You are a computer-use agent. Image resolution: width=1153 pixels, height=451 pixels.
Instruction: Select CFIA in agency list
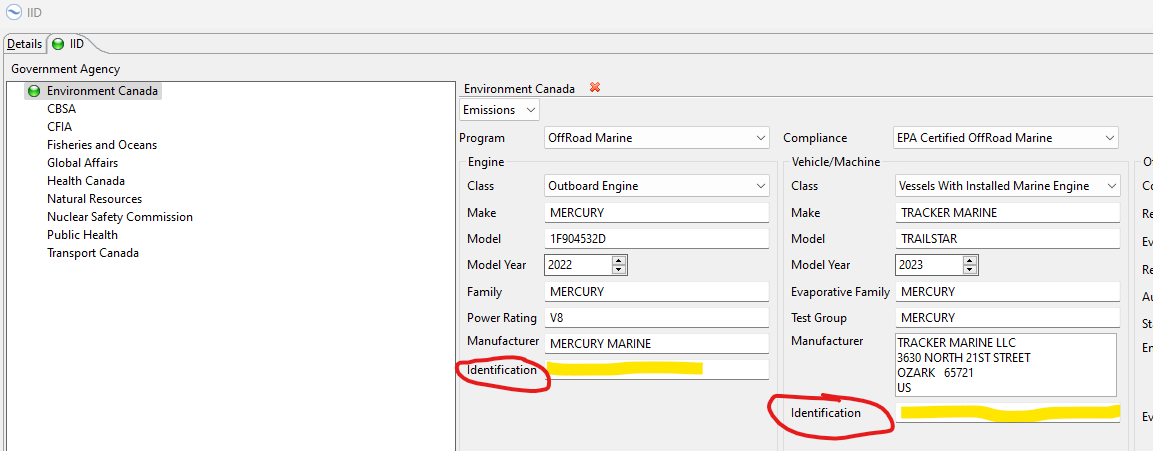(x=59, y=127)
